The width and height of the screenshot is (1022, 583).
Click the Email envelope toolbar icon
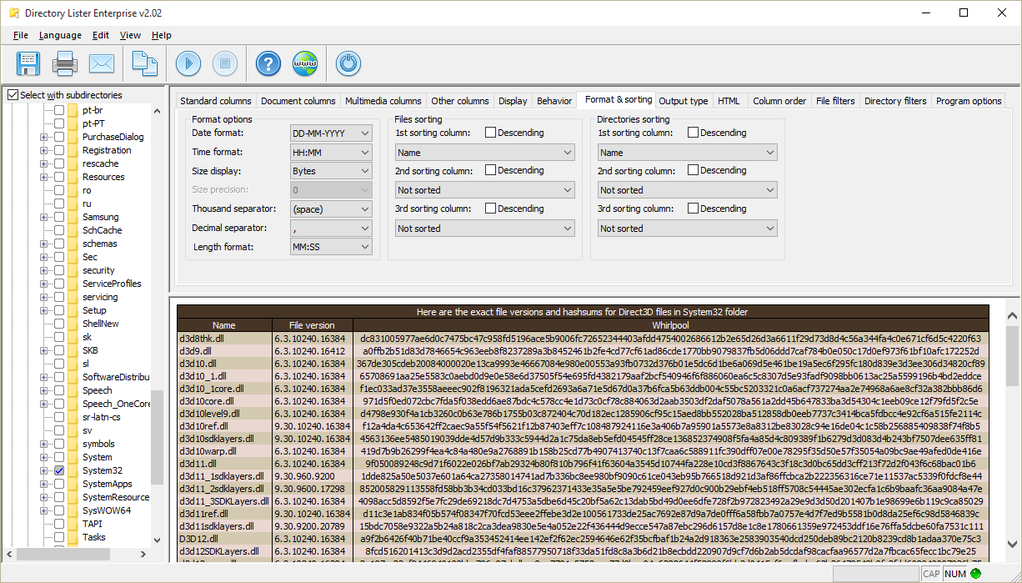pyautogui.click(x=102, y=63)
